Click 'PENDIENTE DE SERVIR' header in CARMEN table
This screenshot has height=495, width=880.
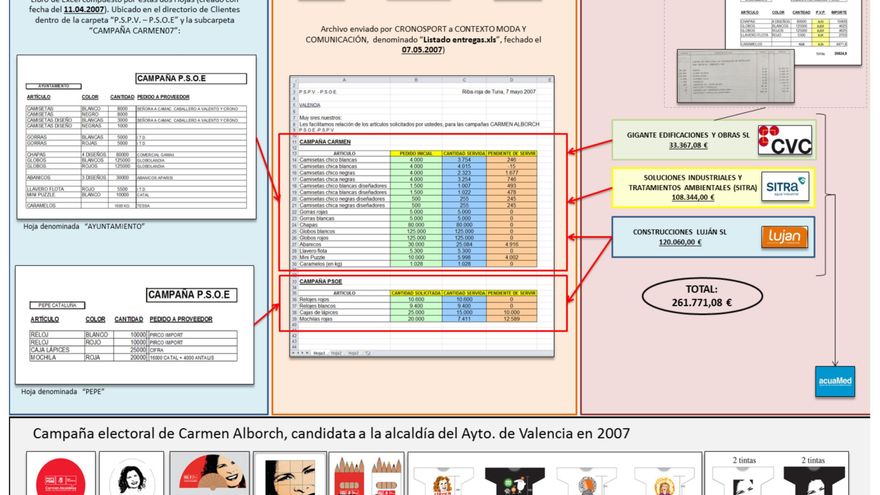coord(511,153)
